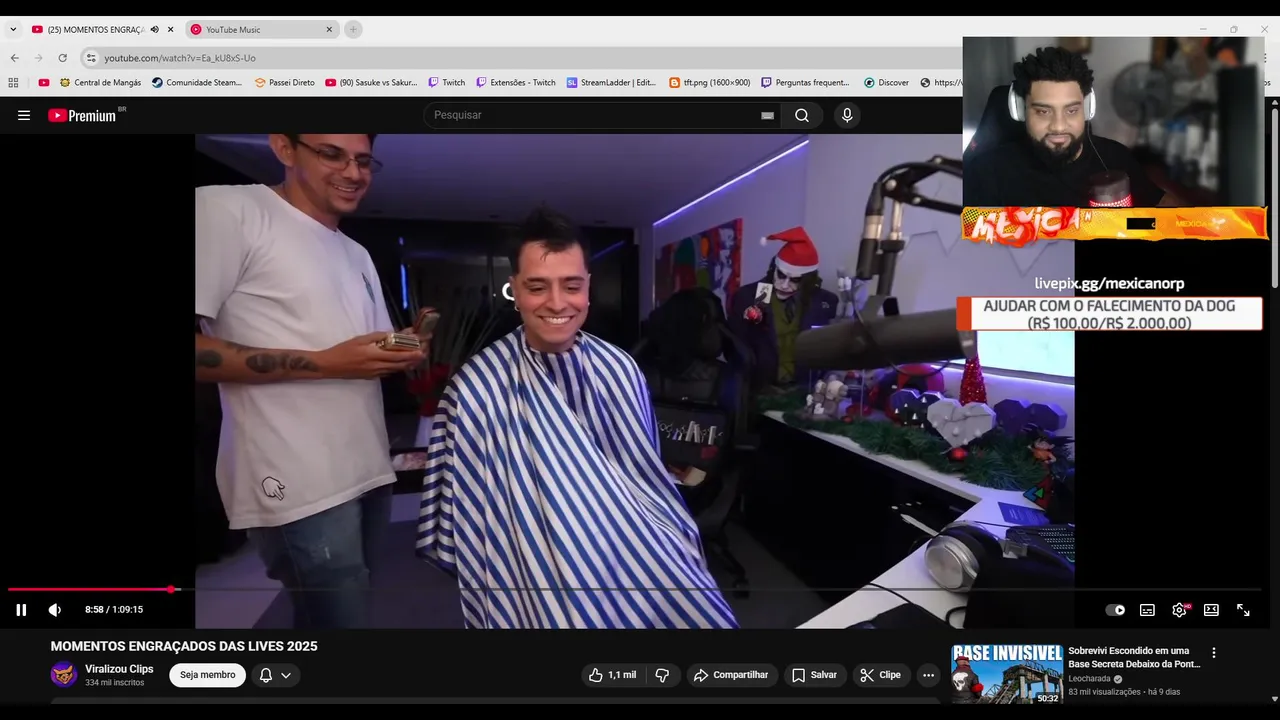Open on-screen keyboard icon in search box

(767, 116)
